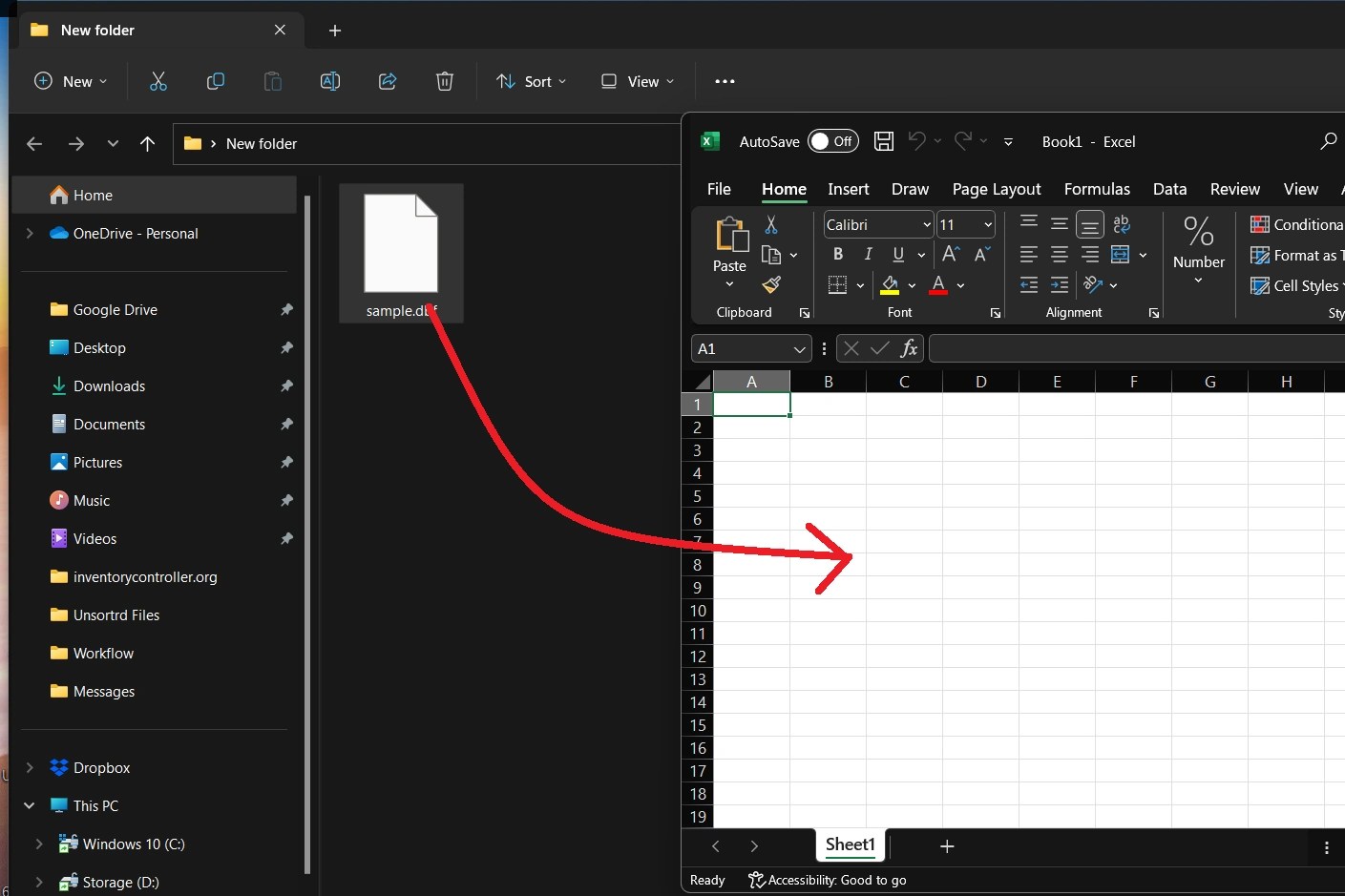The width and height of the screenshot is (1345, 896).
Task: Increase the font size
Action: pyautogui.click(x=949, y=254)
